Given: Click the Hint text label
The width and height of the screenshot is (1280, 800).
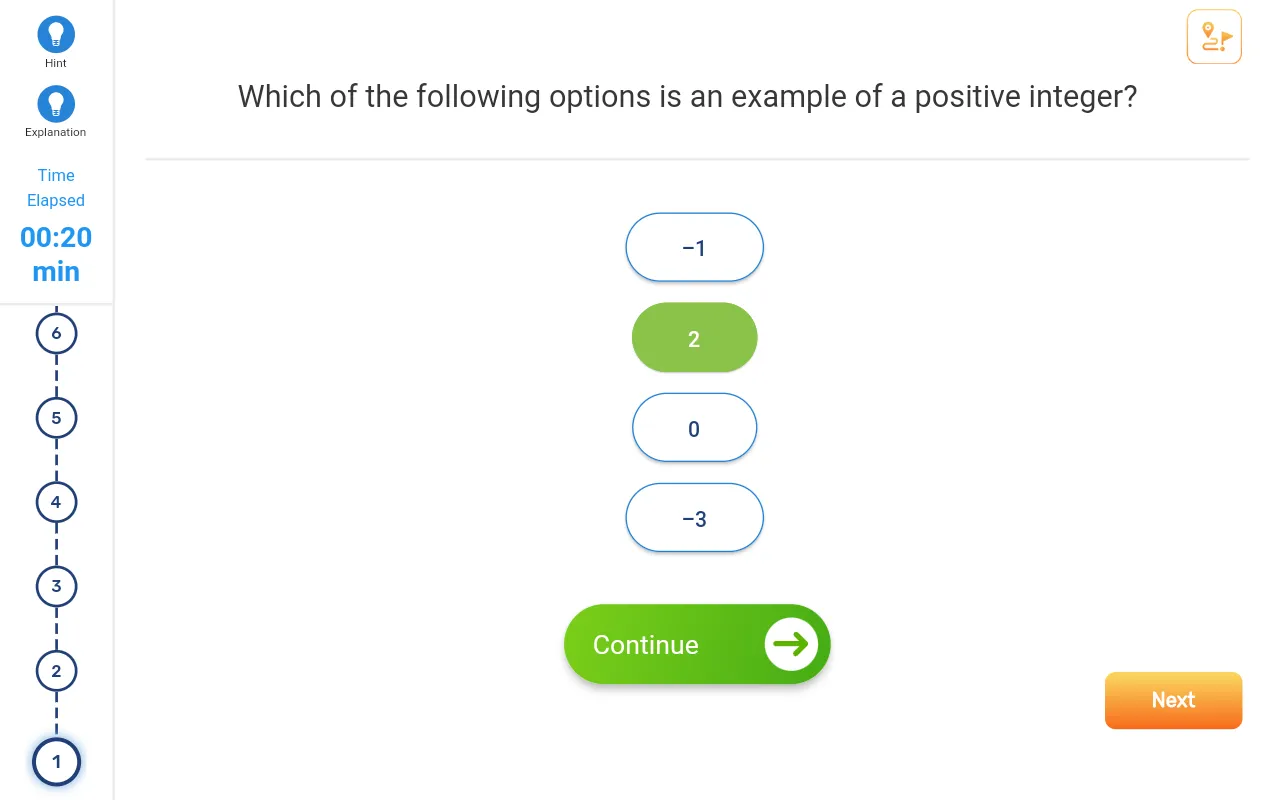Looking at the screenshot, I should (56, 63).
